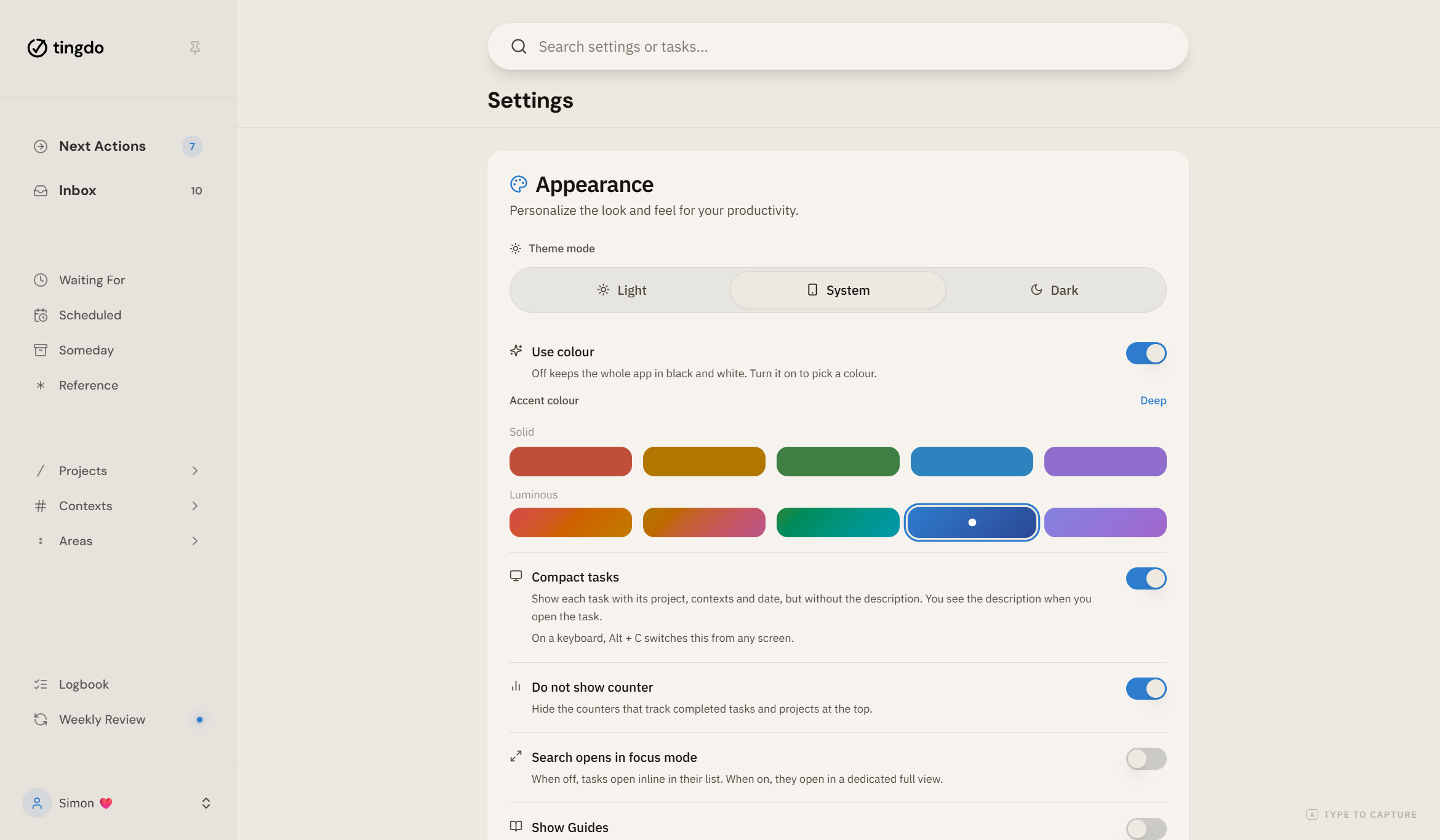Click the search magnifier icon
Viewport: 1440px width, 840px height.
click(519, 47)
